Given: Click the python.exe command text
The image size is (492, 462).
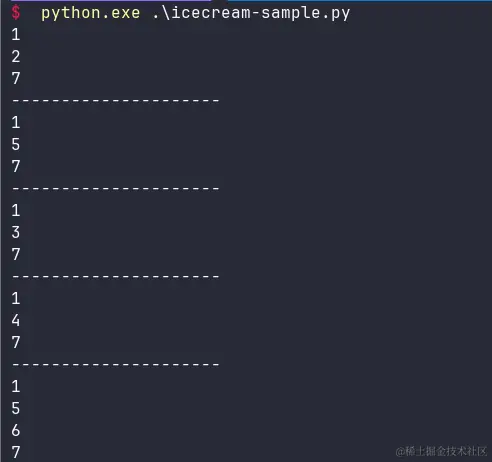Looking at the screenshot, I should tap(91, 14).
